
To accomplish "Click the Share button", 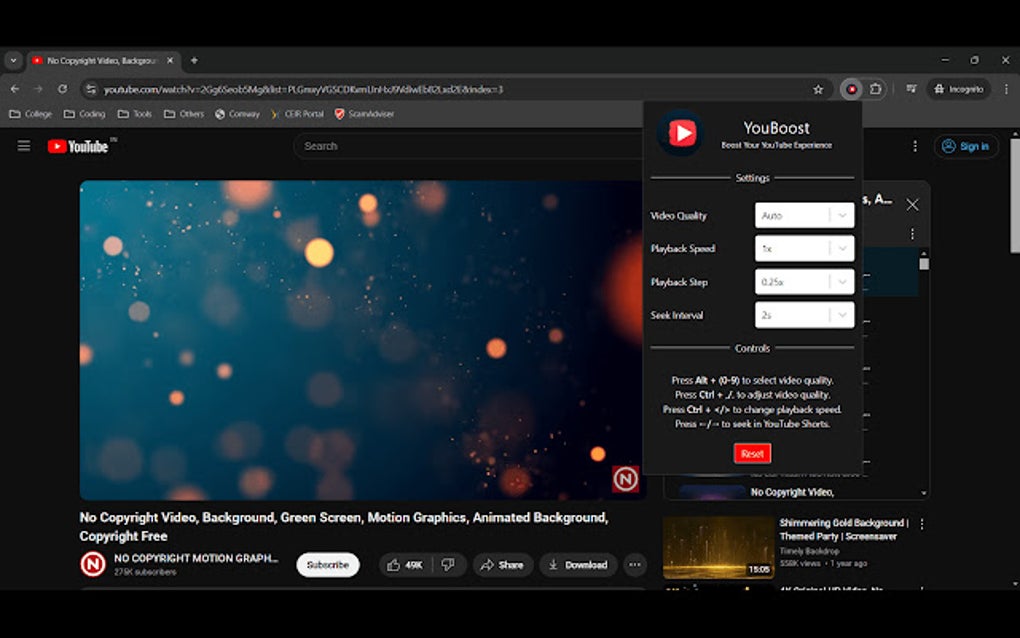I will 502,565.
